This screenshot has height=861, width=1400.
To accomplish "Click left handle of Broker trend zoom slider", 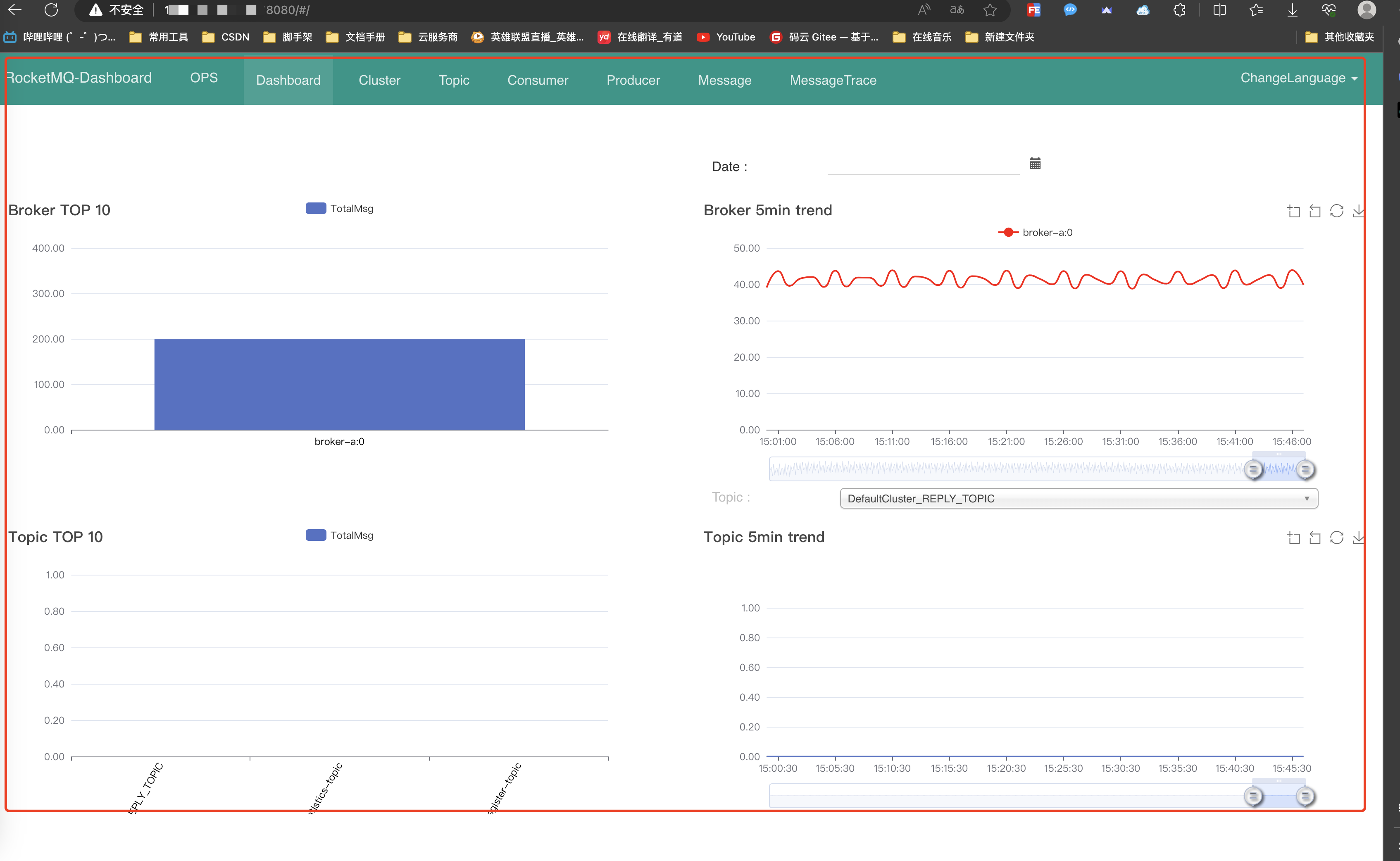I will (1252, 470).
